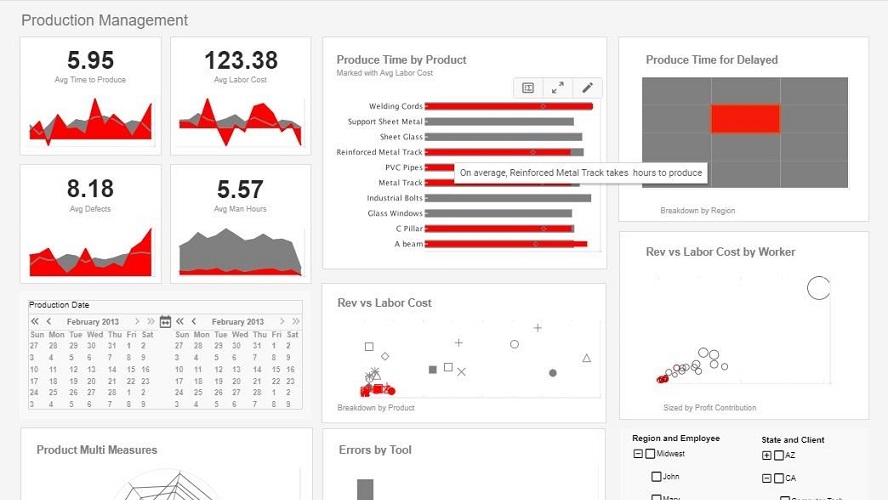This screenshot has height=500, width=888.
Task: Click the large bubble in Rev vs Labor Cost by Worker
Action: [x=818, y=288]
